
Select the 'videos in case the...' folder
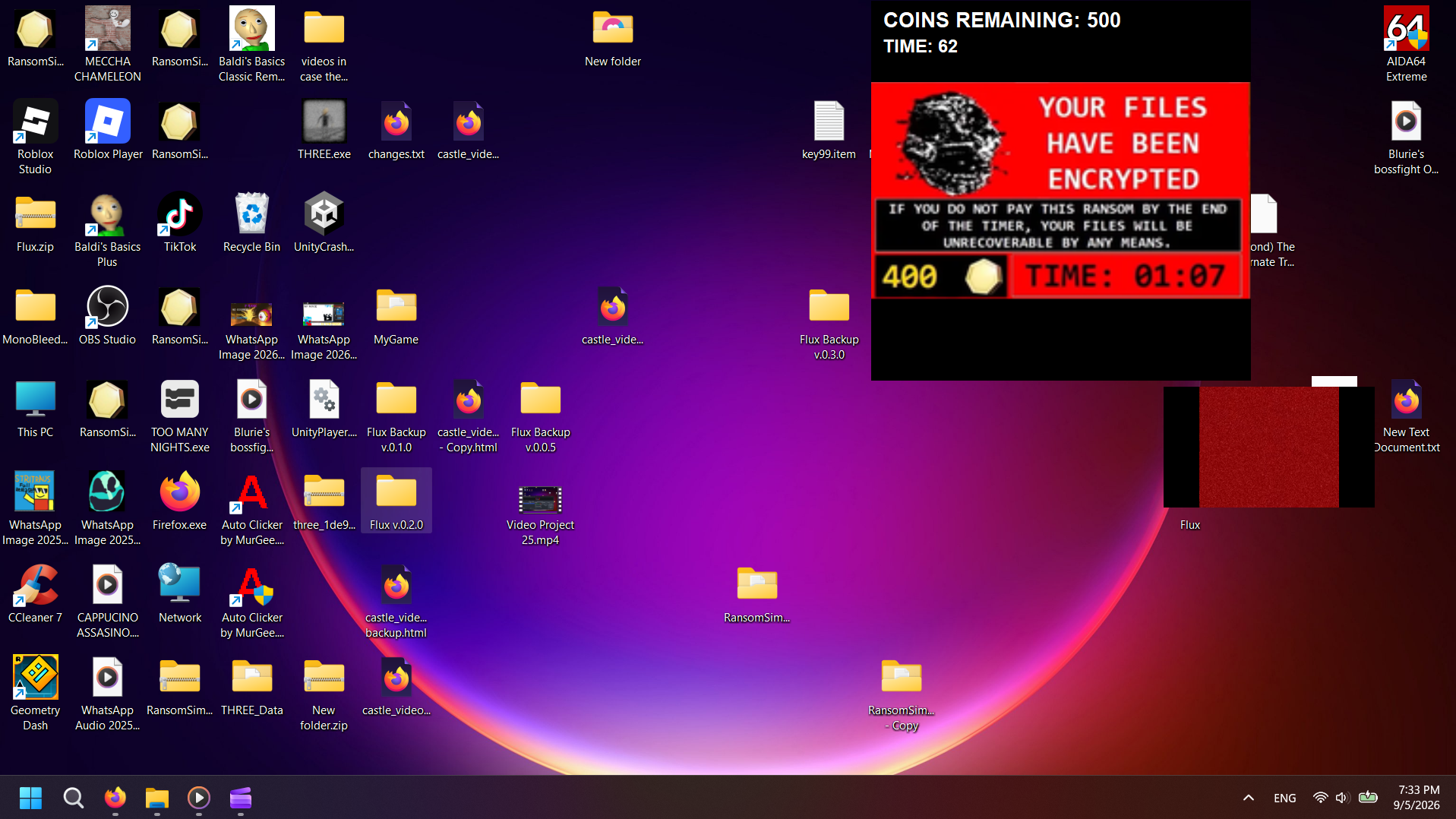[x=324, y=45]
